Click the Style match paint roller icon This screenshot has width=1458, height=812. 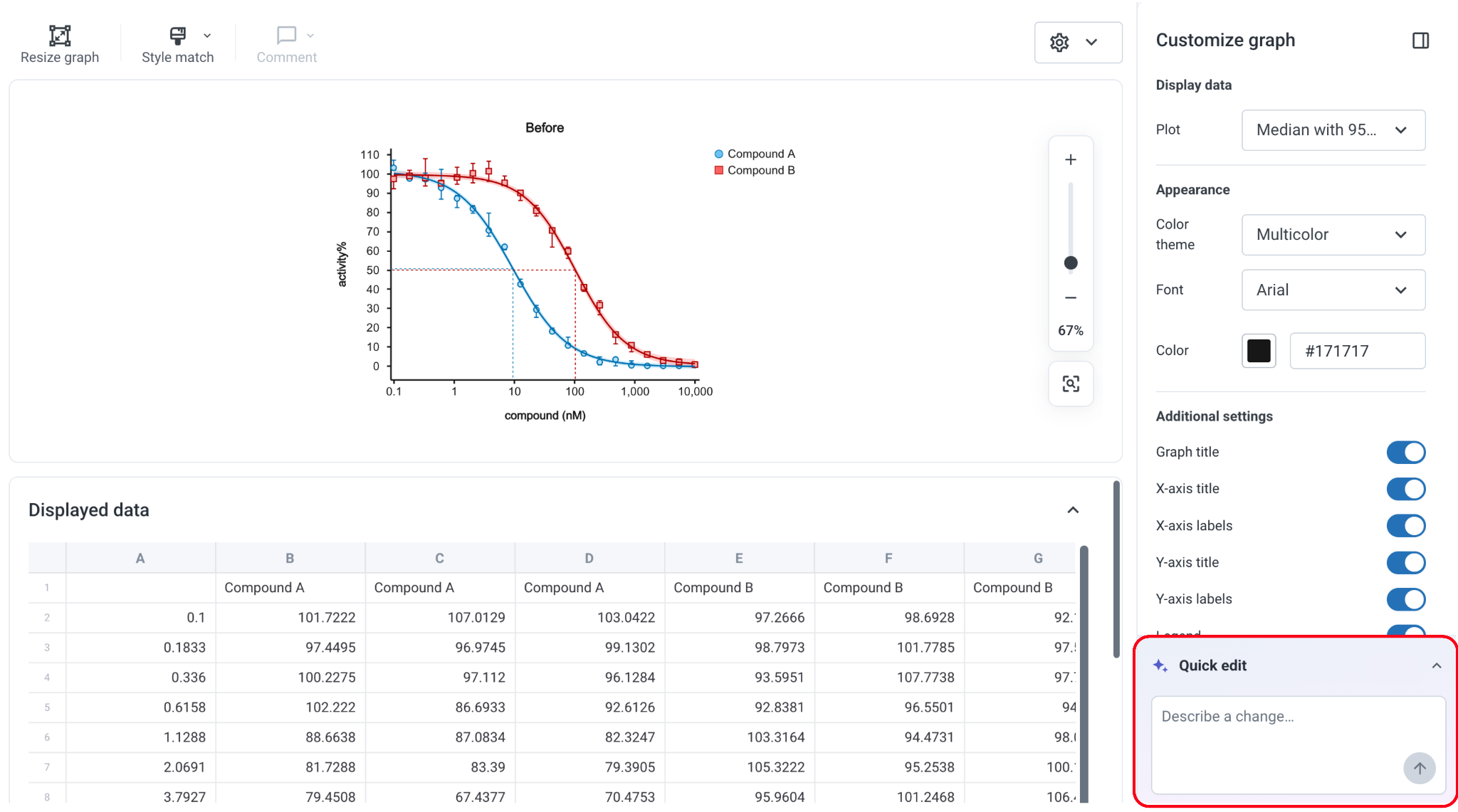point(178,36)
